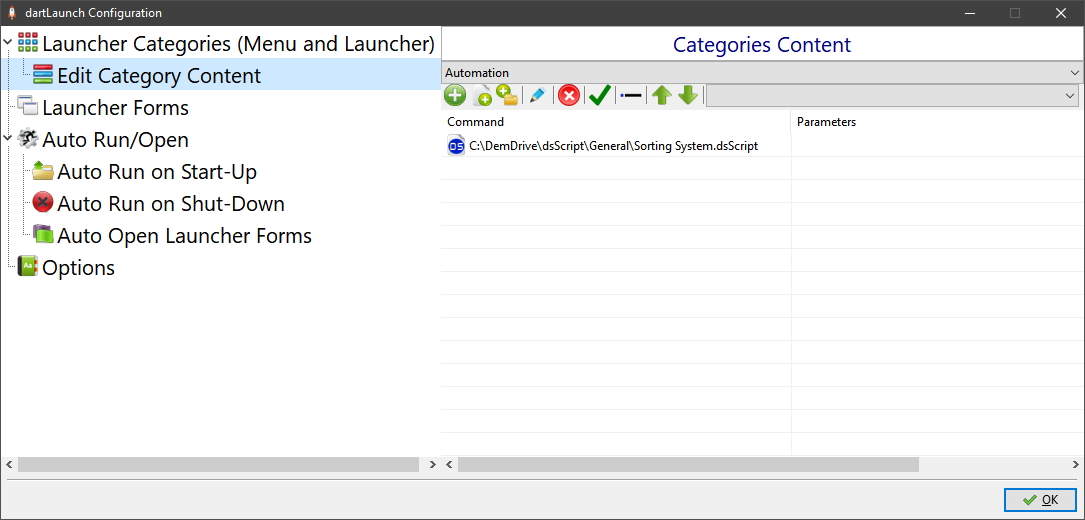Click the Auto Open Launcher Forms icon
This screenshot has width=1085, height=520.
click(x=43, y=235)
